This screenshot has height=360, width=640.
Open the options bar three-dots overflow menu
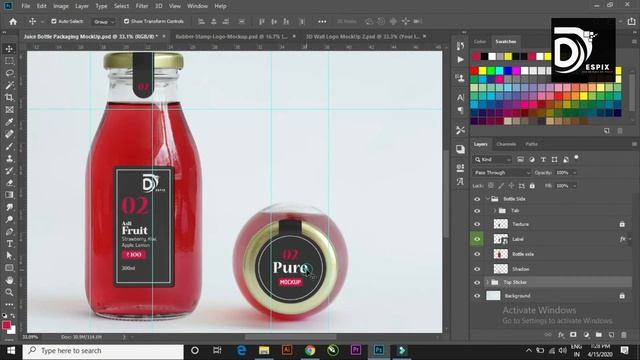coord(322,21)
